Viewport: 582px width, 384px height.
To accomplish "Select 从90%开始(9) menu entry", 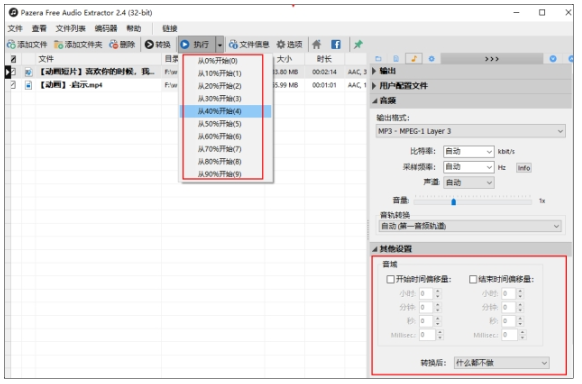I will pyautogui.click(x=226, y=174).
